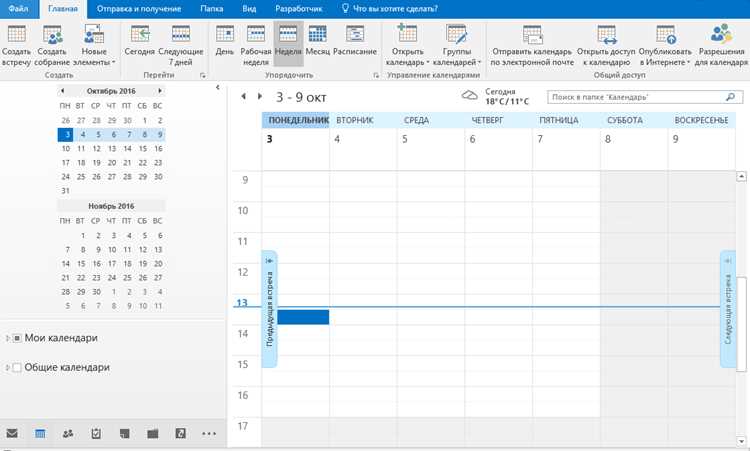Screen dimensions: 750x451
Task: Select Неделя view button
Action: click(288, 43)
